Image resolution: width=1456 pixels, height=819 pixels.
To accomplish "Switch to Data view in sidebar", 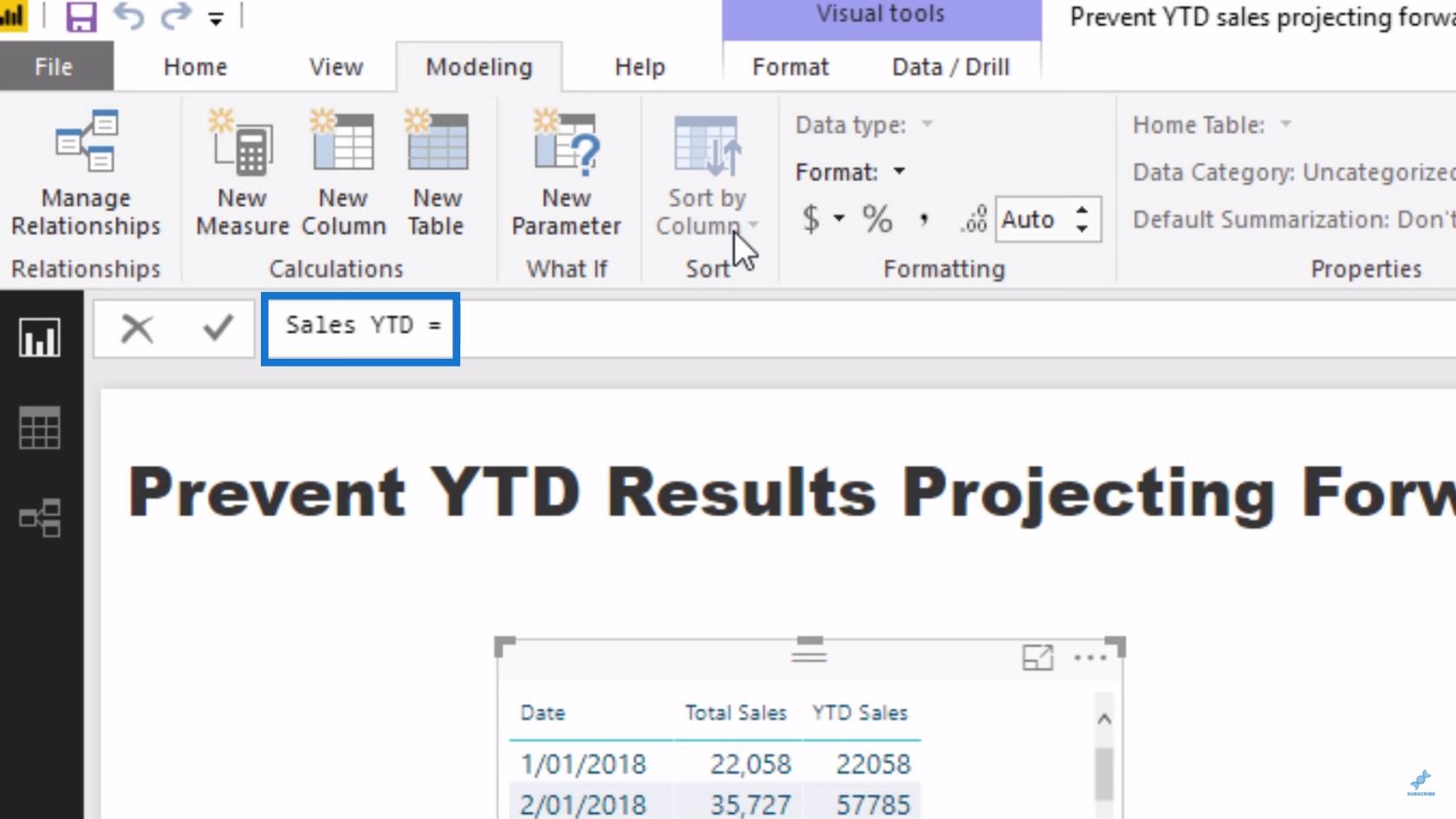I will click(x=40, y=428).
